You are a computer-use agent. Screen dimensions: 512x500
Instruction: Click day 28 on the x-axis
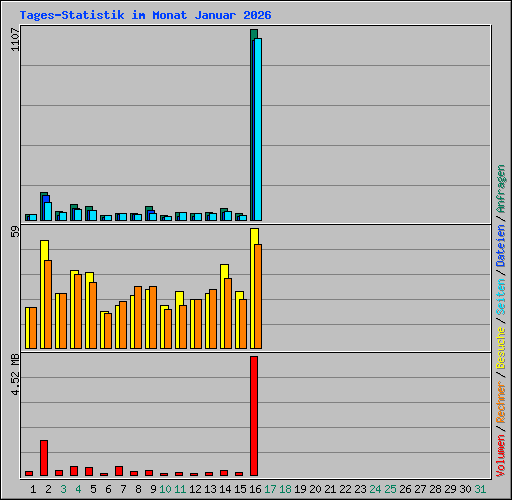click(436, 489)
